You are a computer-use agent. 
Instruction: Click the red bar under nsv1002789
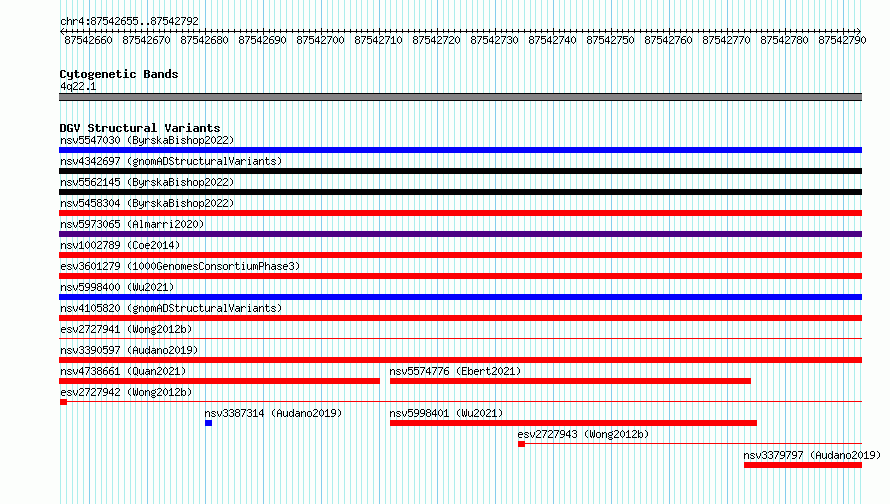point(460,255)
